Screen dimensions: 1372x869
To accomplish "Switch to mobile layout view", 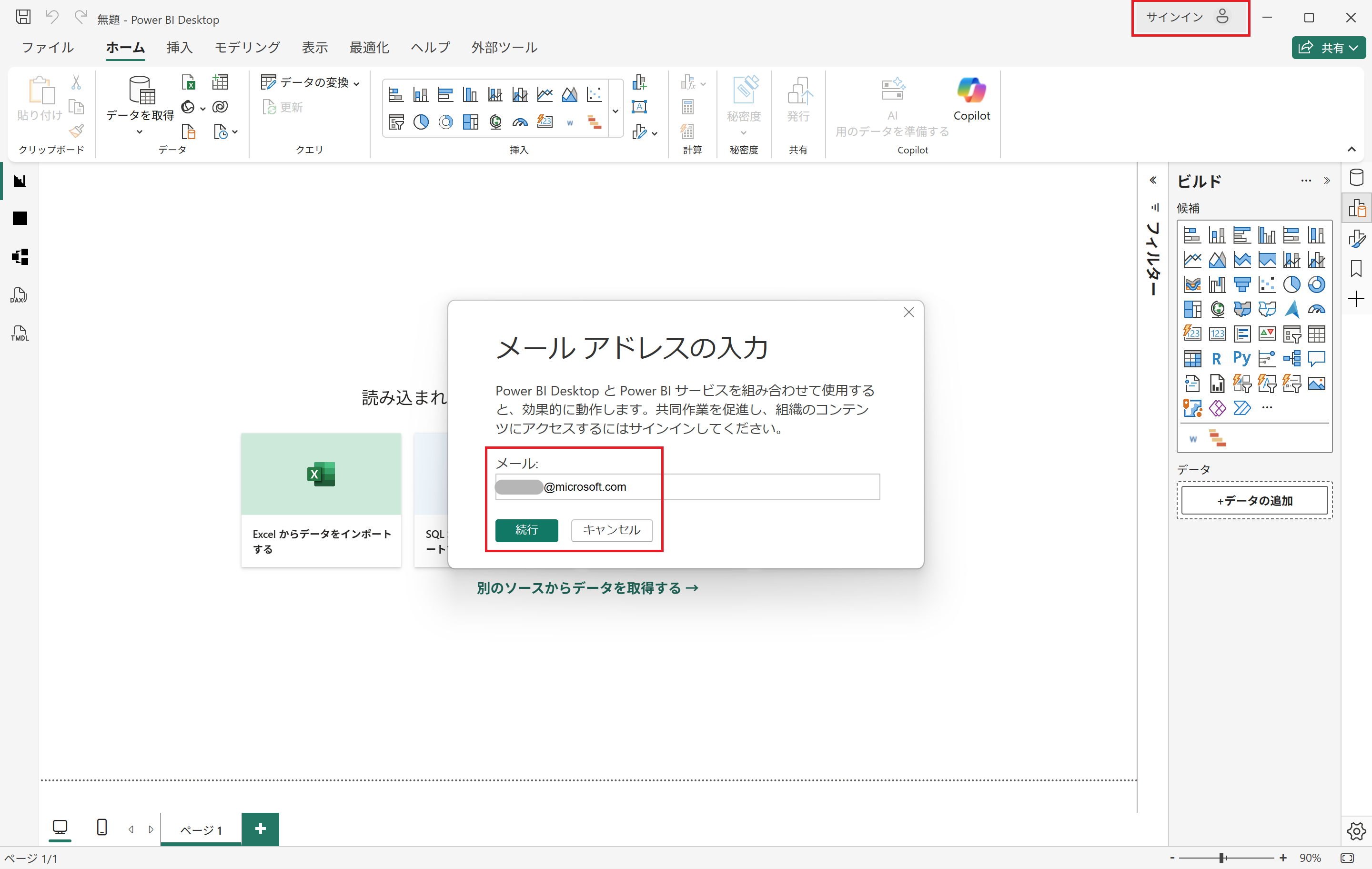I will click(x=102, y=828).
